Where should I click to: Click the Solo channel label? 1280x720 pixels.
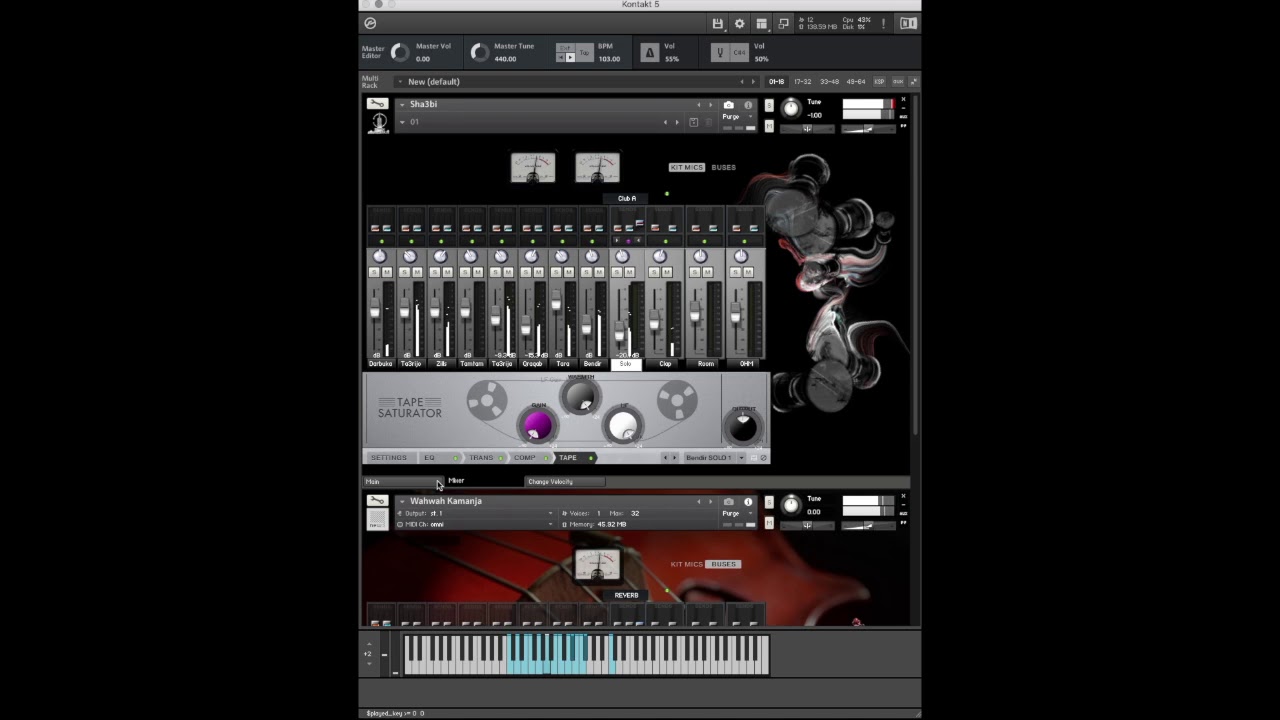pyautogui.click(x=626, y=364)
